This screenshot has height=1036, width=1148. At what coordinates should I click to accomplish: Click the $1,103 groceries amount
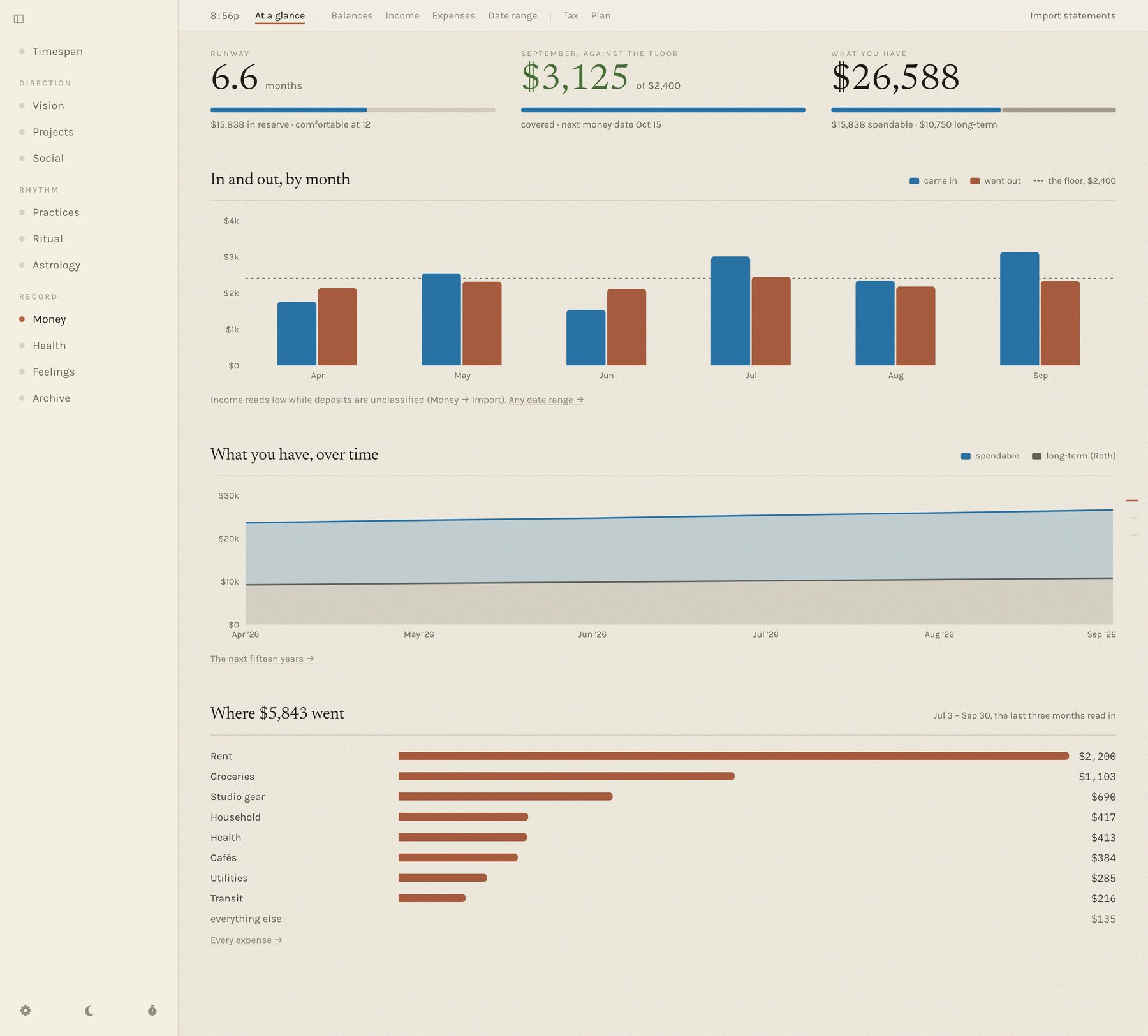(1097, 777)
